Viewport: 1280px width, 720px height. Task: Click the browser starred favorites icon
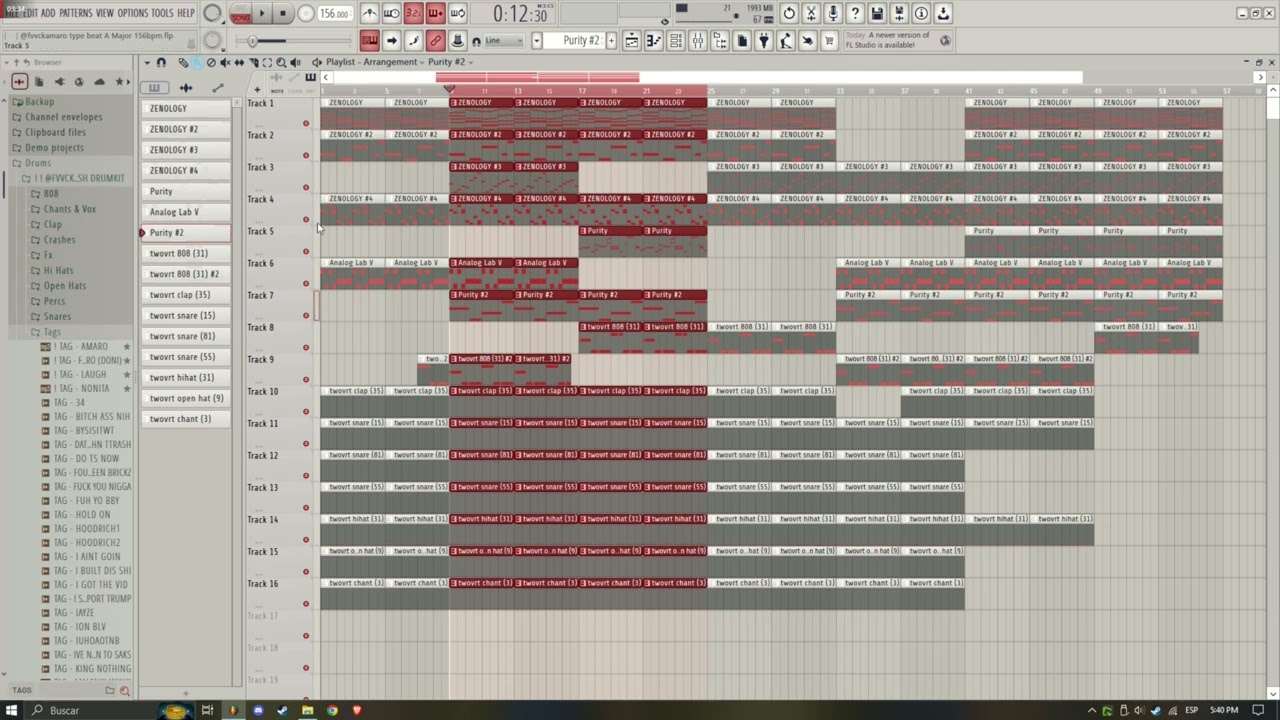[119, 82]
